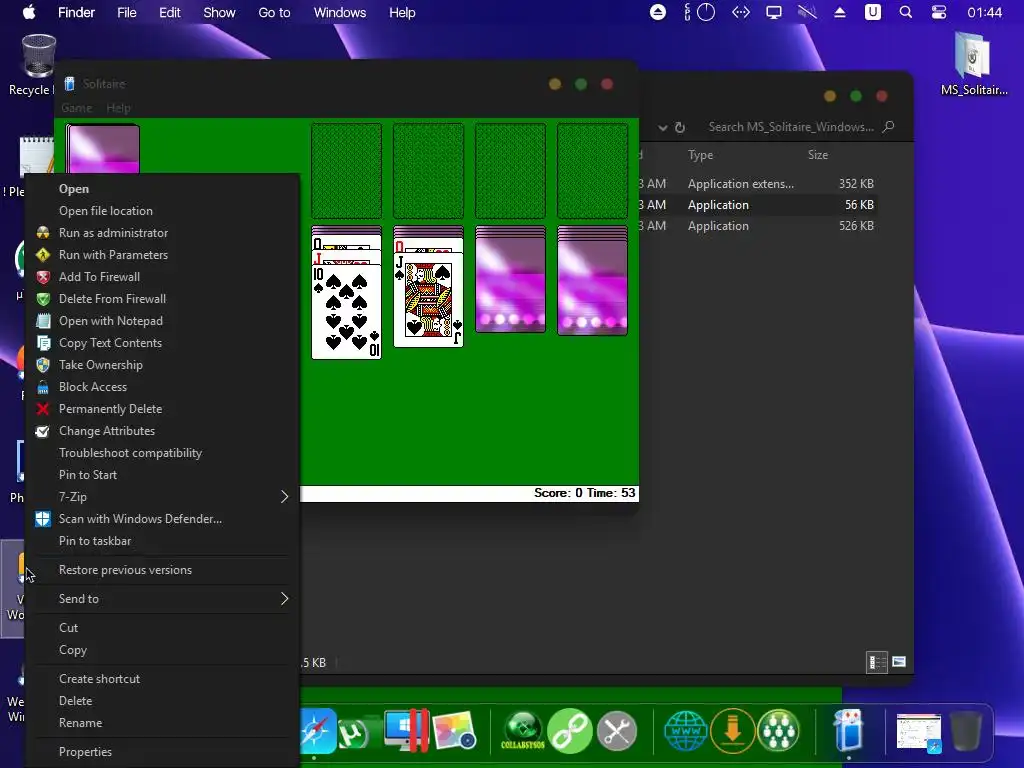Open the Photos icon in dock
1024x768 pixels.
[x=454, y=731]
